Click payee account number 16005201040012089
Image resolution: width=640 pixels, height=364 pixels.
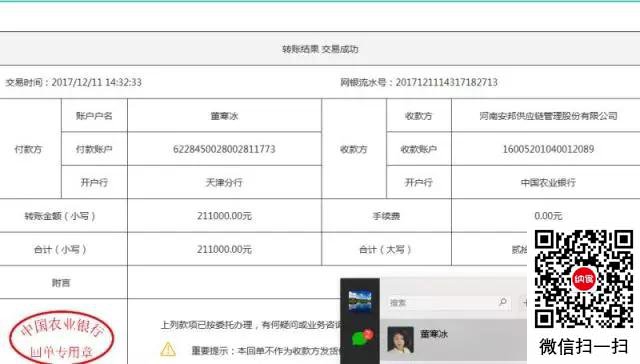click(x=548, y=149)
